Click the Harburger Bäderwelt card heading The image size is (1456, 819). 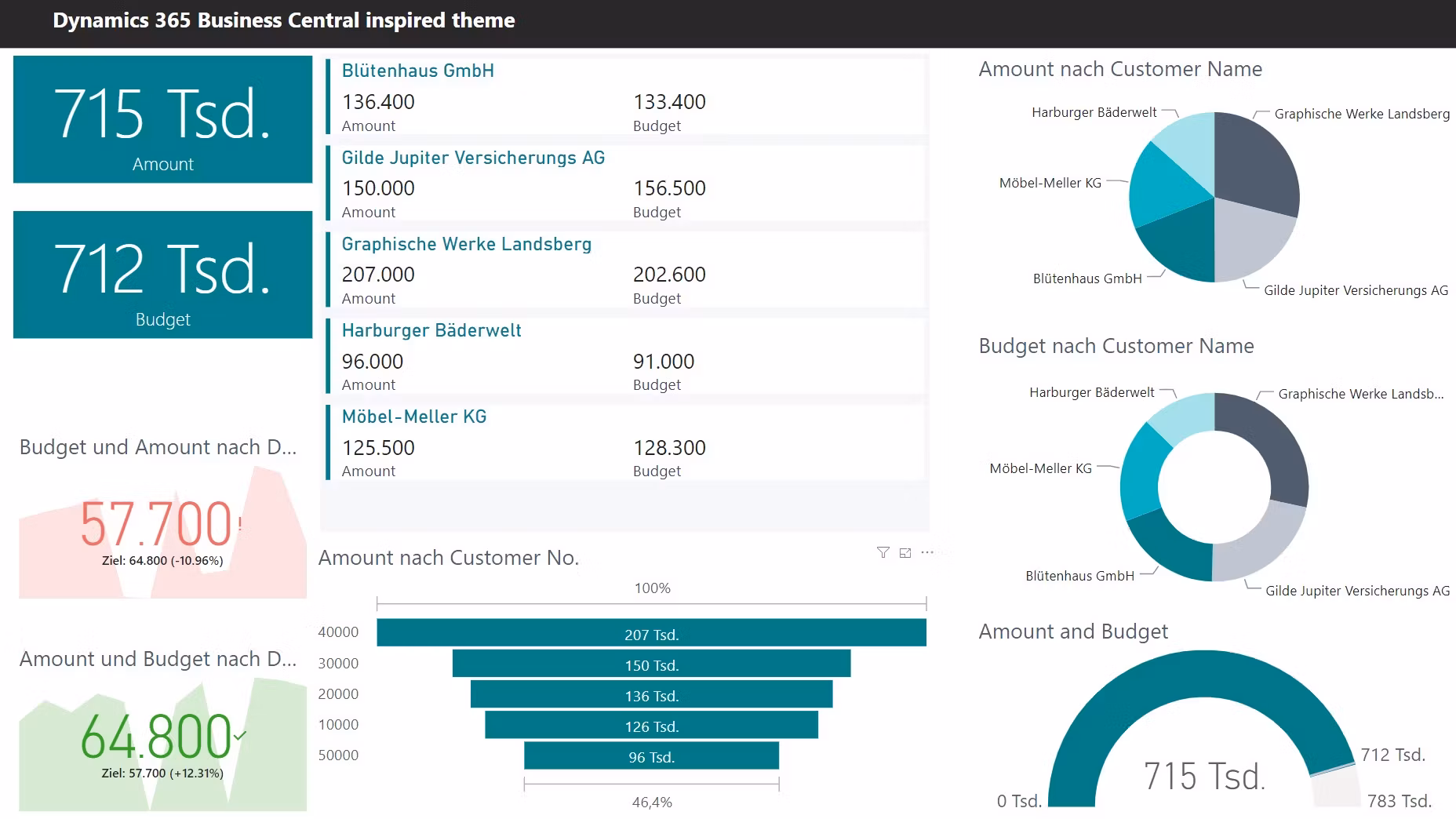click(431, 330)
